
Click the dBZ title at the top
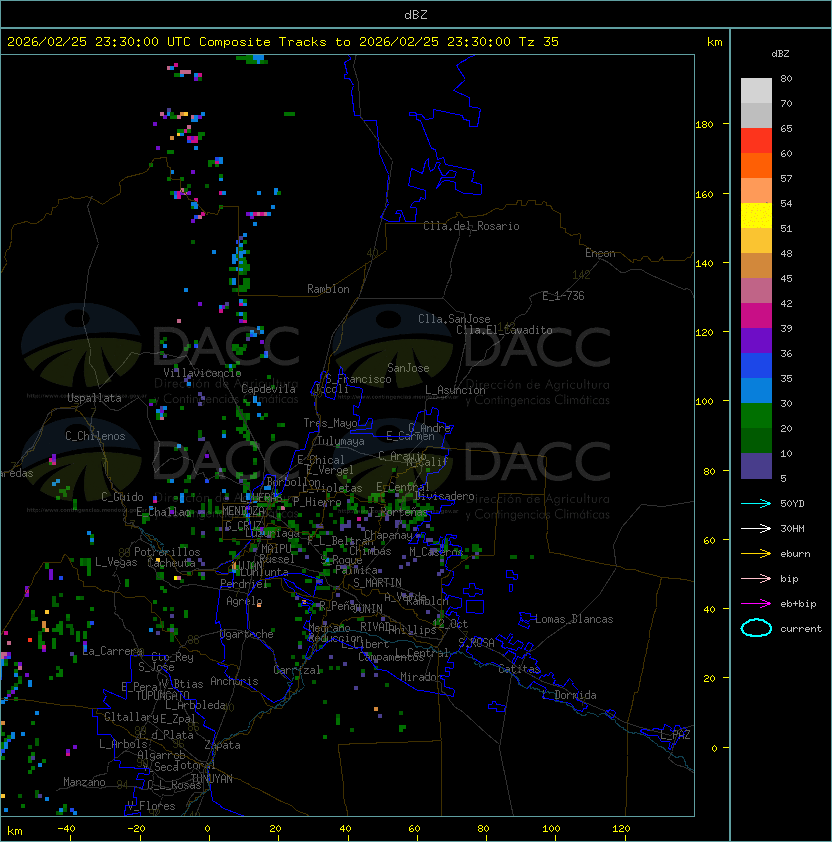click(416, 14)
